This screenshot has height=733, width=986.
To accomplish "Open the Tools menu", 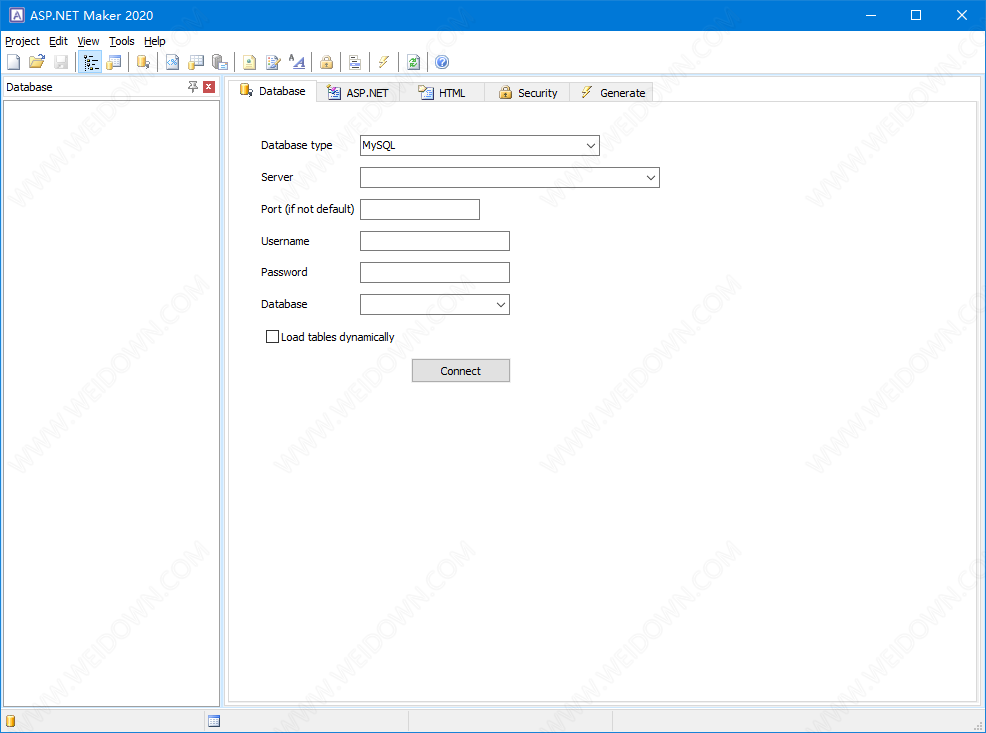I will 121,41.
